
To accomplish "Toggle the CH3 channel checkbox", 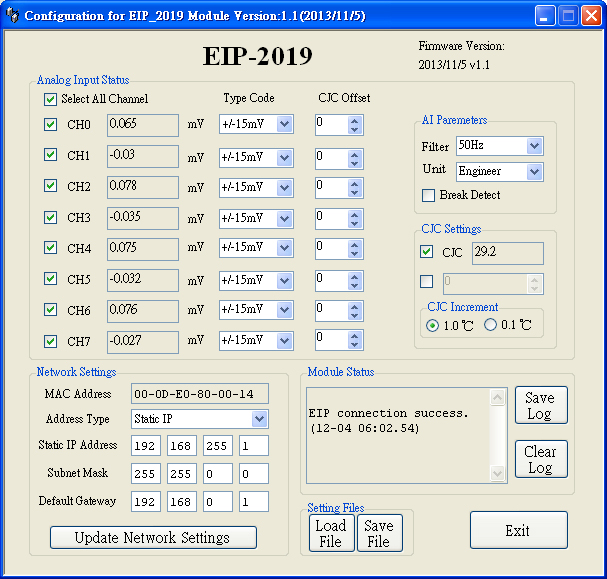I will [x=50, y=217].
